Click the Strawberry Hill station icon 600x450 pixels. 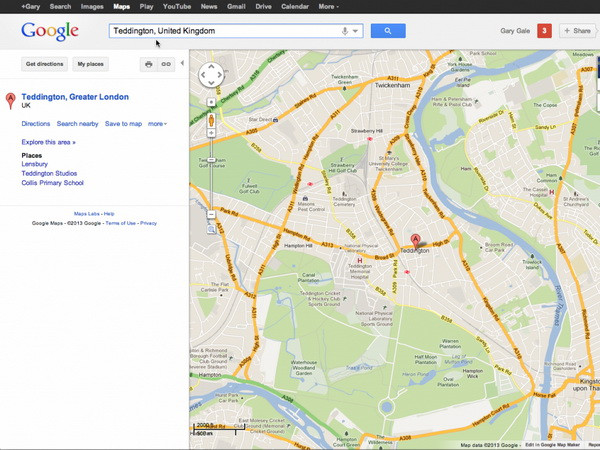coord(370,139)
